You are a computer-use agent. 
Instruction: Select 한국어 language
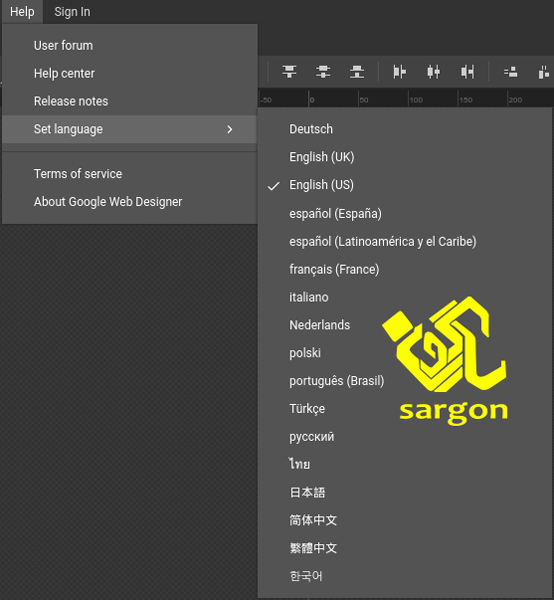point(405,576)
